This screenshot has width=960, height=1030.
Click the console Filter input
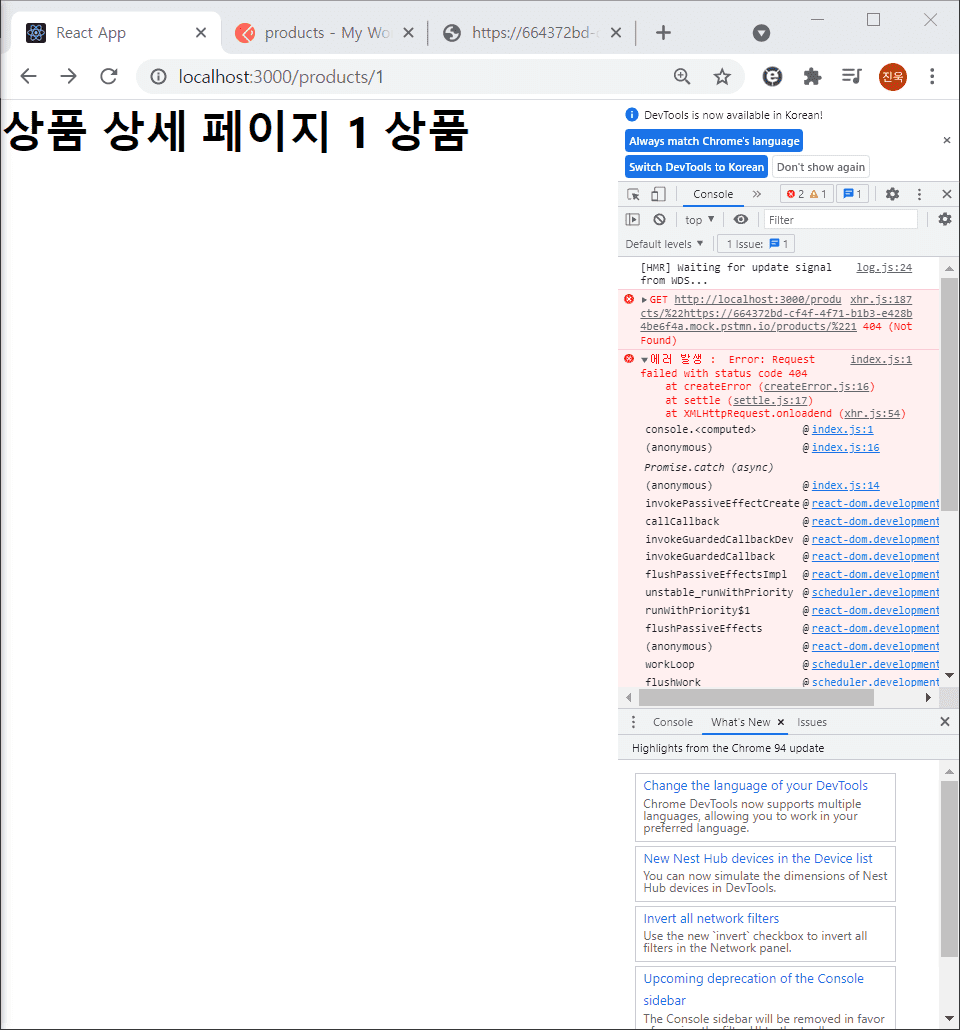[840, 220]
